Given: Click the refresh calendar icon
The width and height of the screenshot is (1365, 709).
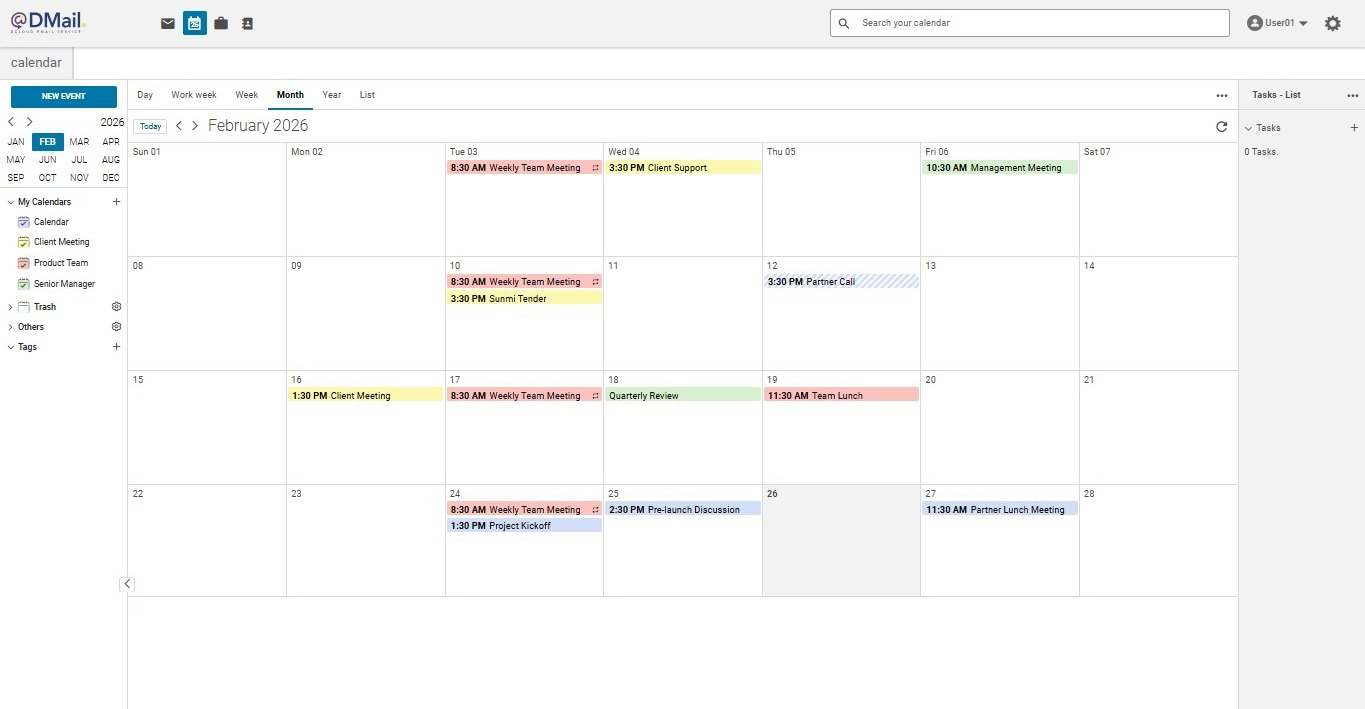Looking at the screenshot, I should pos(1221,127).
